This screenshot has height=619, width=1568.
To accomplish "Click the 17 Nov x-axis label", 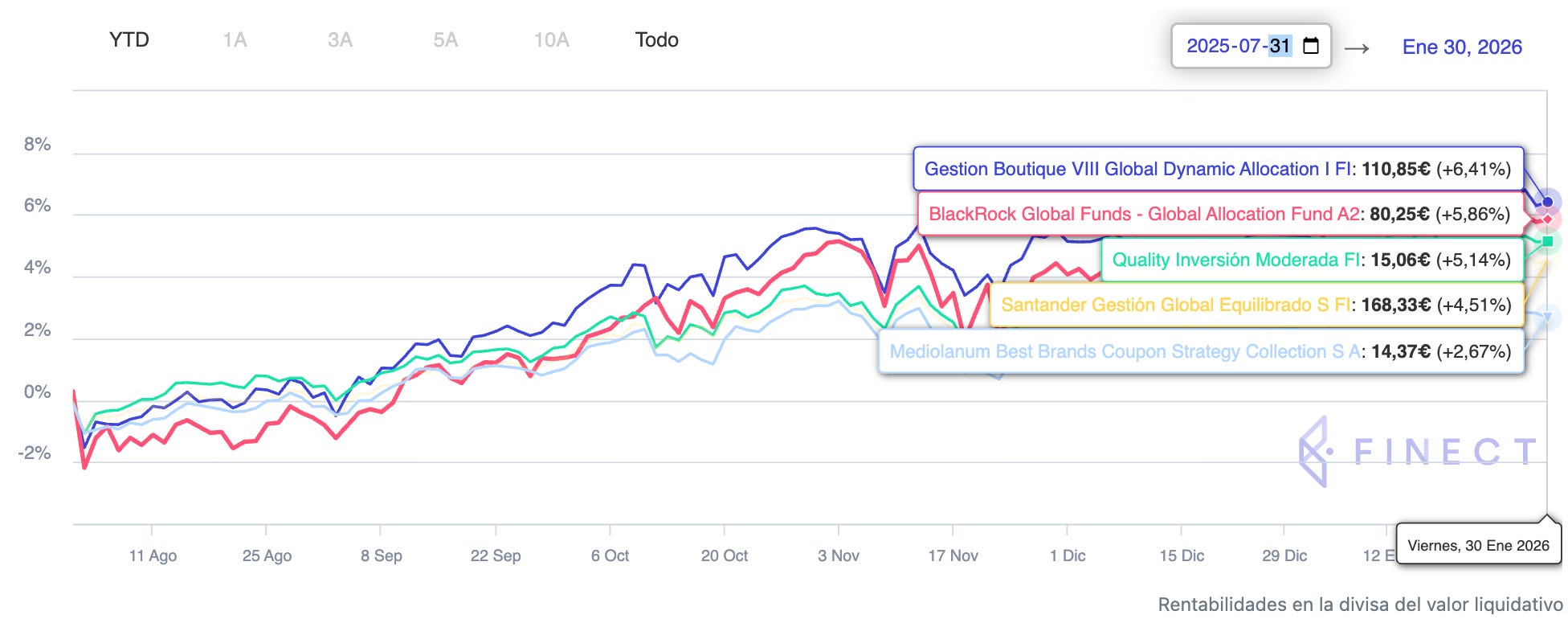I will [x=953, y=555].
